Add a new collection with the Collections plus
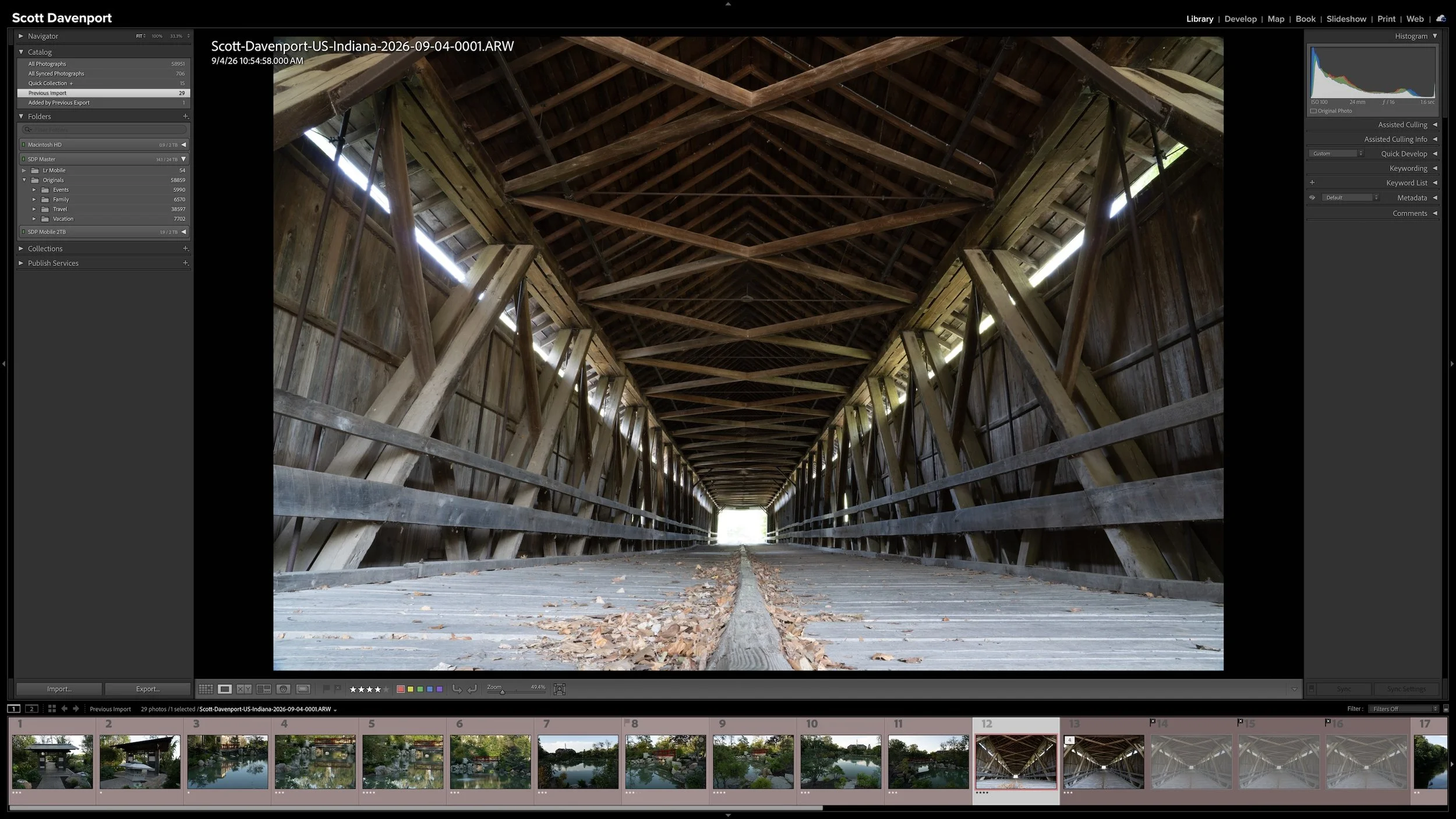 (186, 249)
